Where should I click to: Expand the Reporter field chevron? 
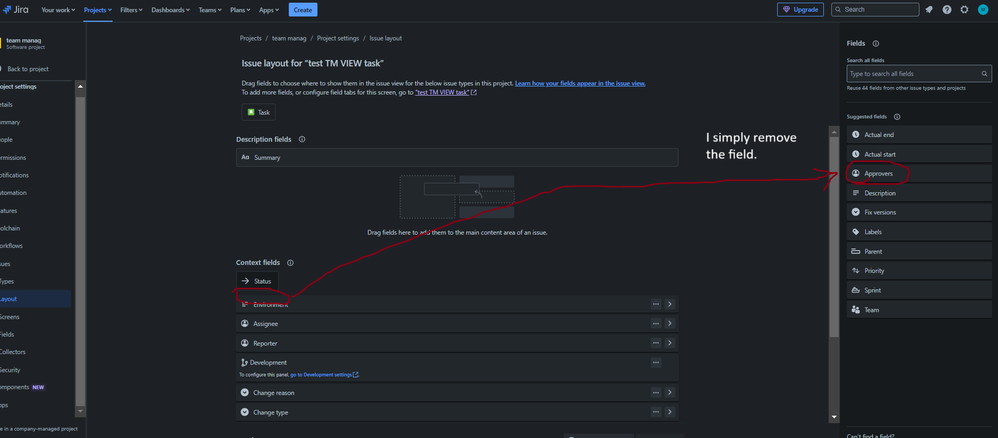(x=669, y=343)
